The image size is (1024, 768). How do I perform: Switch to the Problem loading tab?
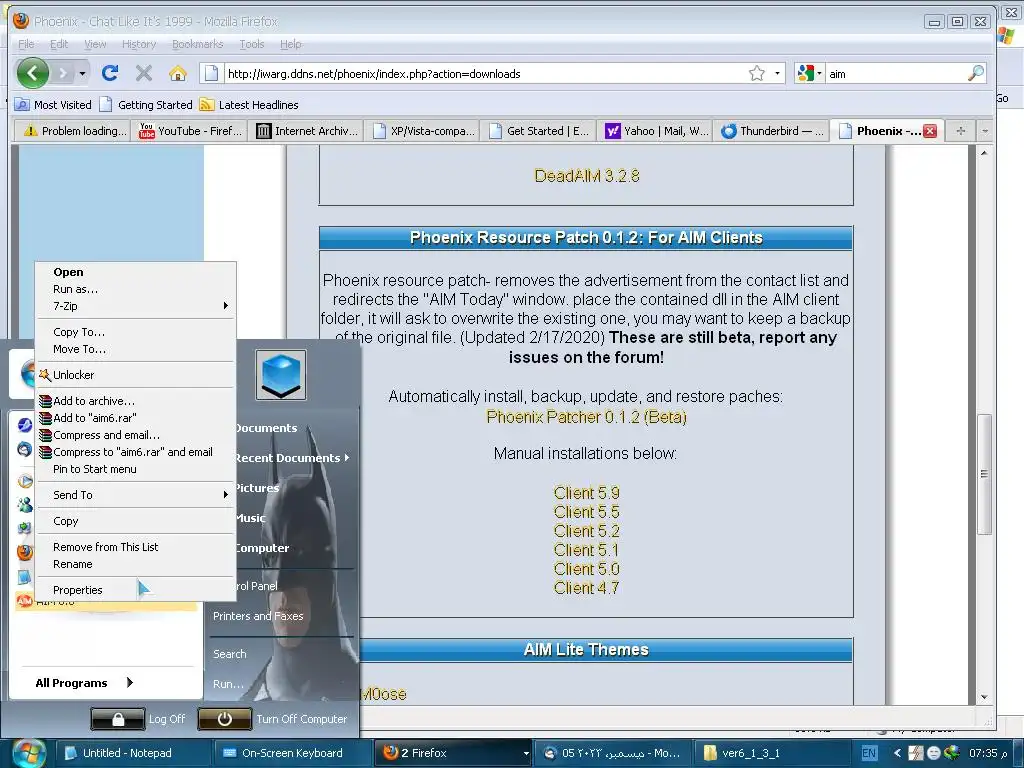pyautogui.click(x=72, y=131)
